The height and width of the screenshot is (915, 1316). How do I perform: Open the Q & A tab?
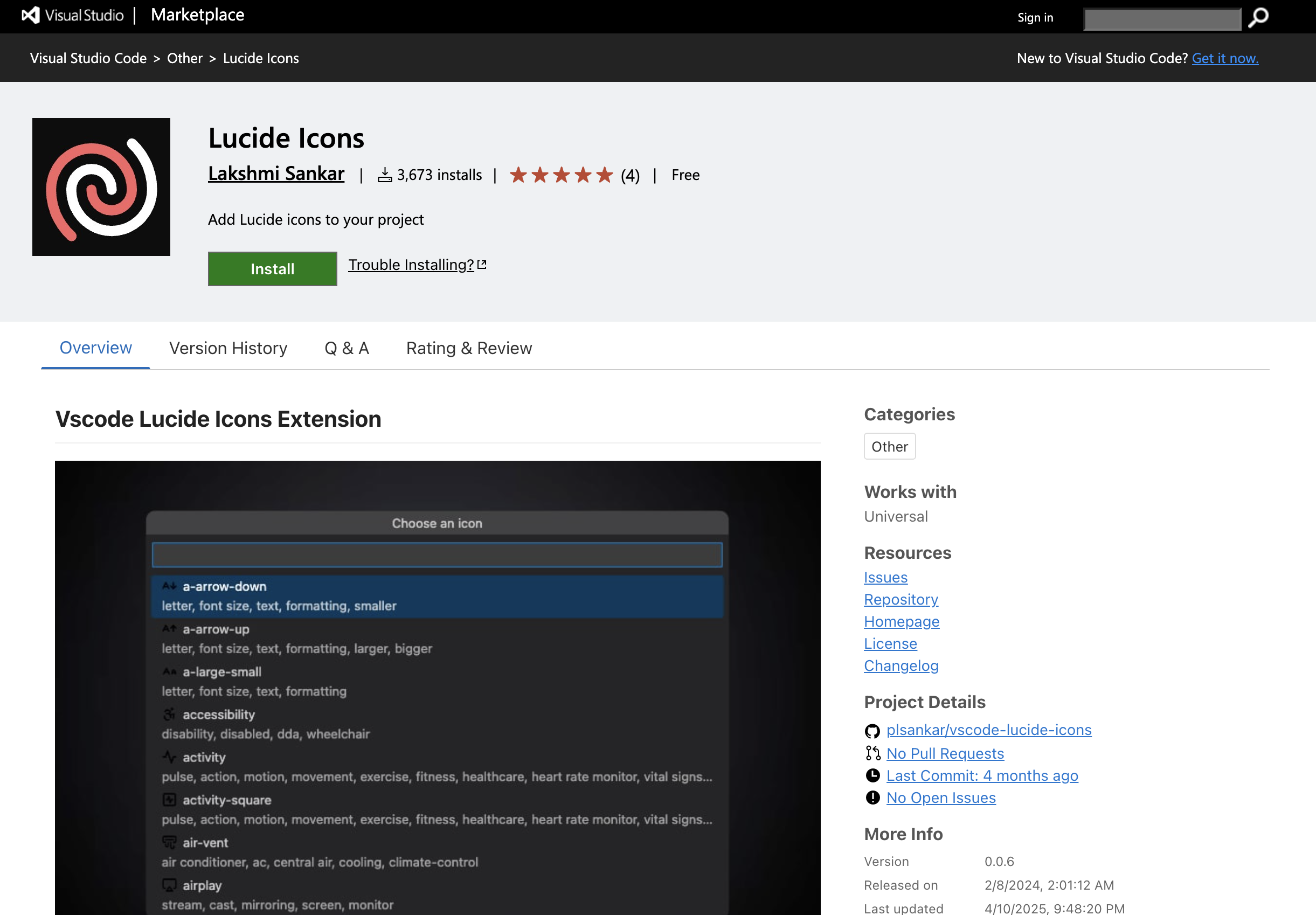point(346,348)
